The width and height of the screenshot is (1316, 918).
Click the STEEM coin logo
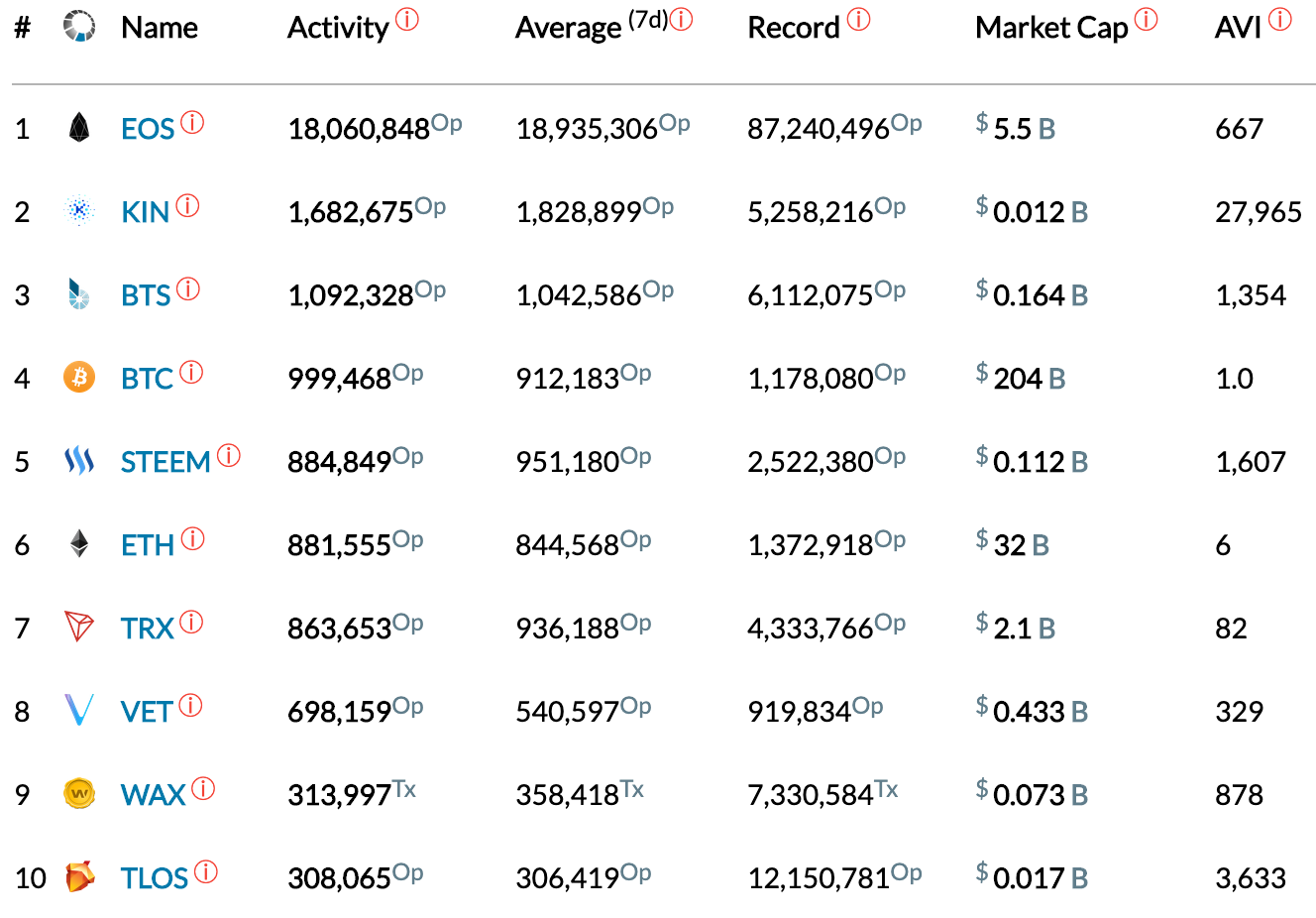point(79,461)
